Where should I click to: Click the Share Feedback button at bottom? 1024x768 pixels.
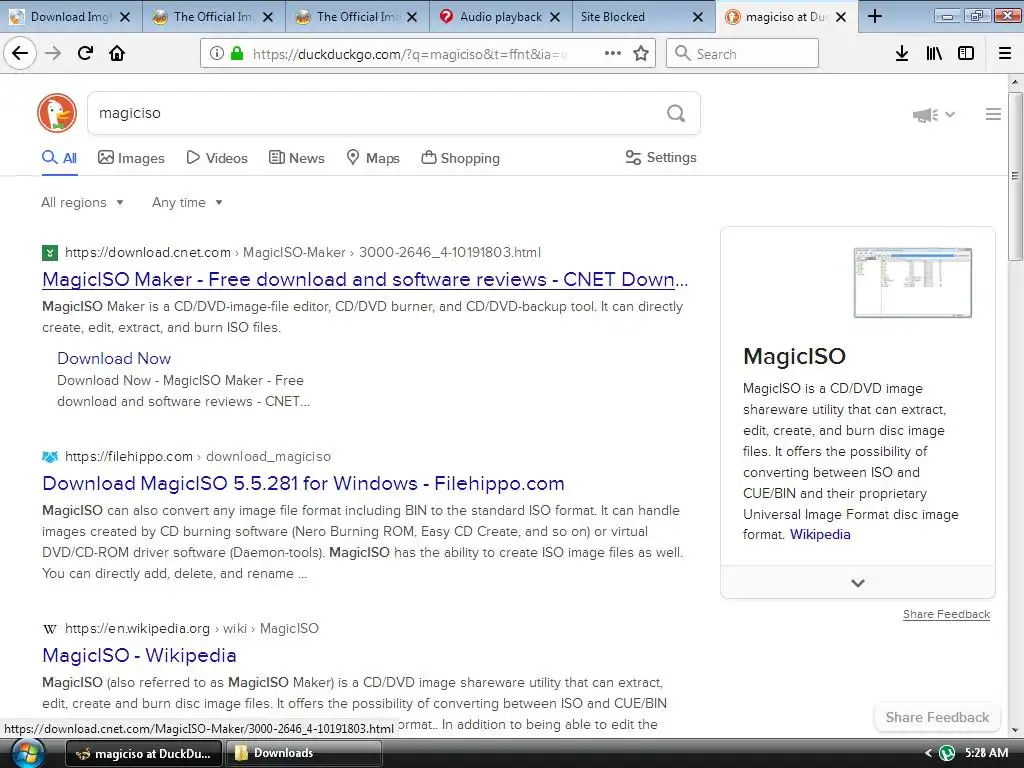tap(937, 717)
